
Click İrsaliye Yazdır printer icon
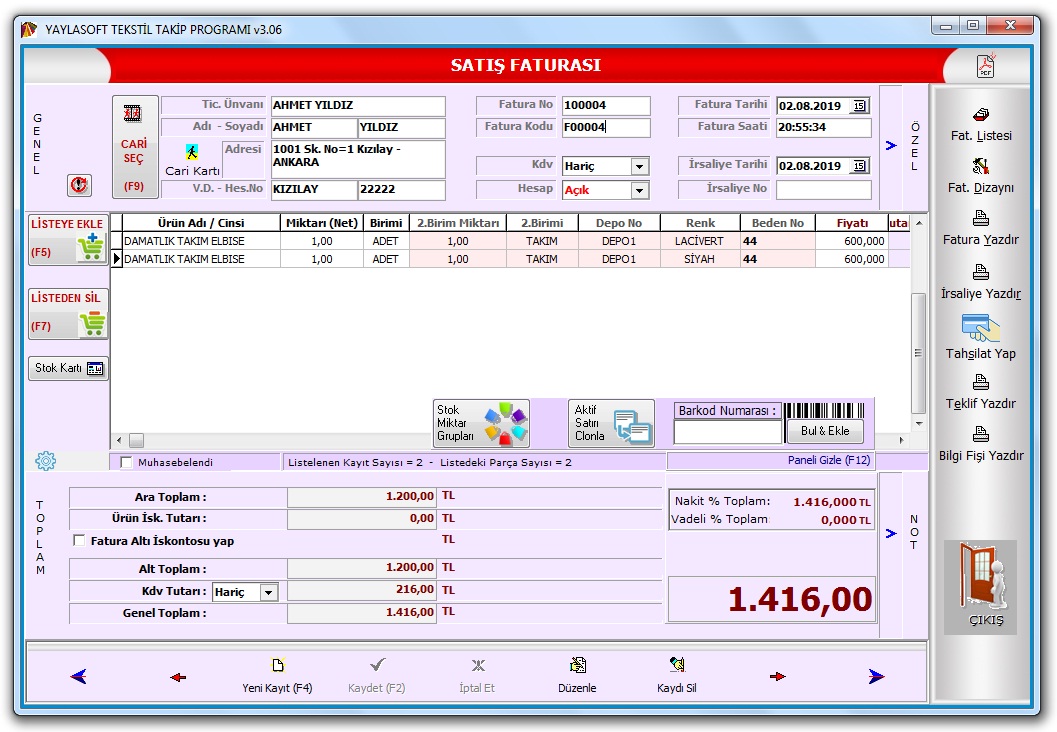[x=981, y=272]
